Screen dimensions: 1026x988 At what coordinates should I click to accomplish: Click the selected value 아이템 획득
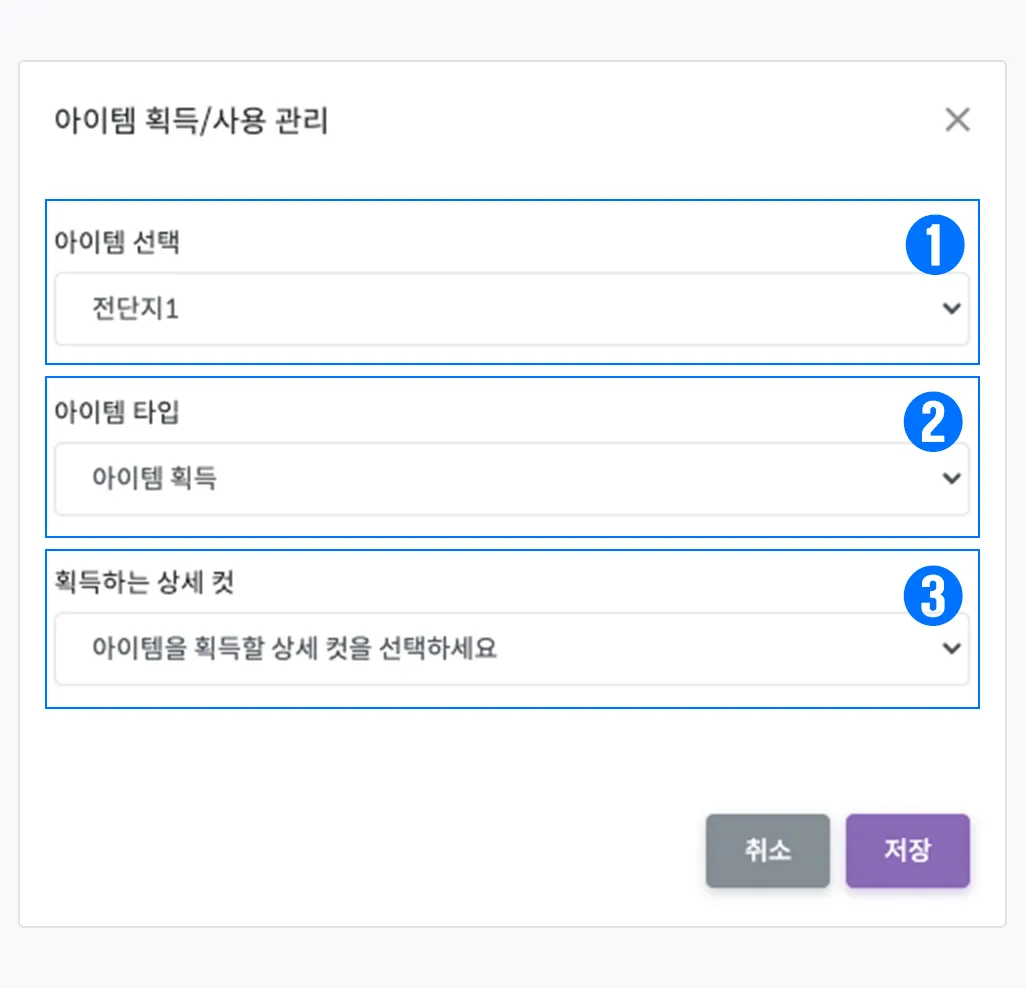pyautogui.click(x=154, y=479)
